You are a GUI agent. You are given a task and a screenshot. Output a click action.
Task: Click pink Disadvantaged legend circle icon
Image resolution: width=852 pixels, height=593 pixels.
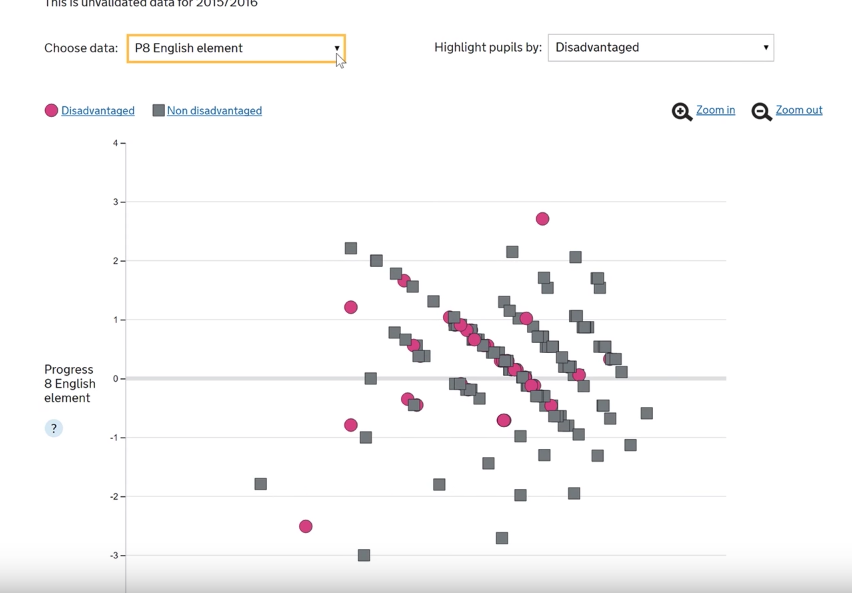pyautogui.click(x=51, y=111)
